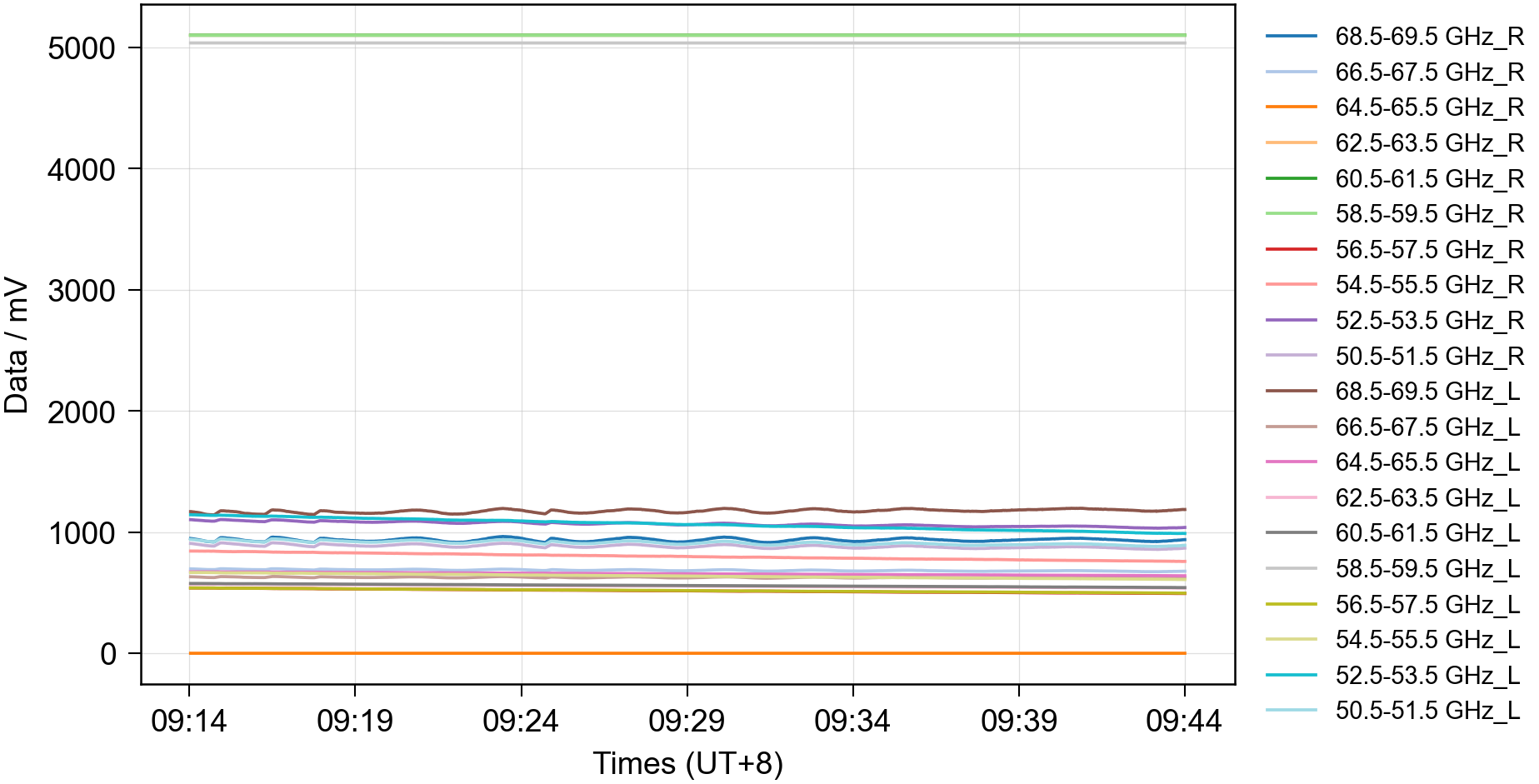
Task: Select the orange 64.5-65.5 GHz_R legend swatch
Action: (1291, 107)
